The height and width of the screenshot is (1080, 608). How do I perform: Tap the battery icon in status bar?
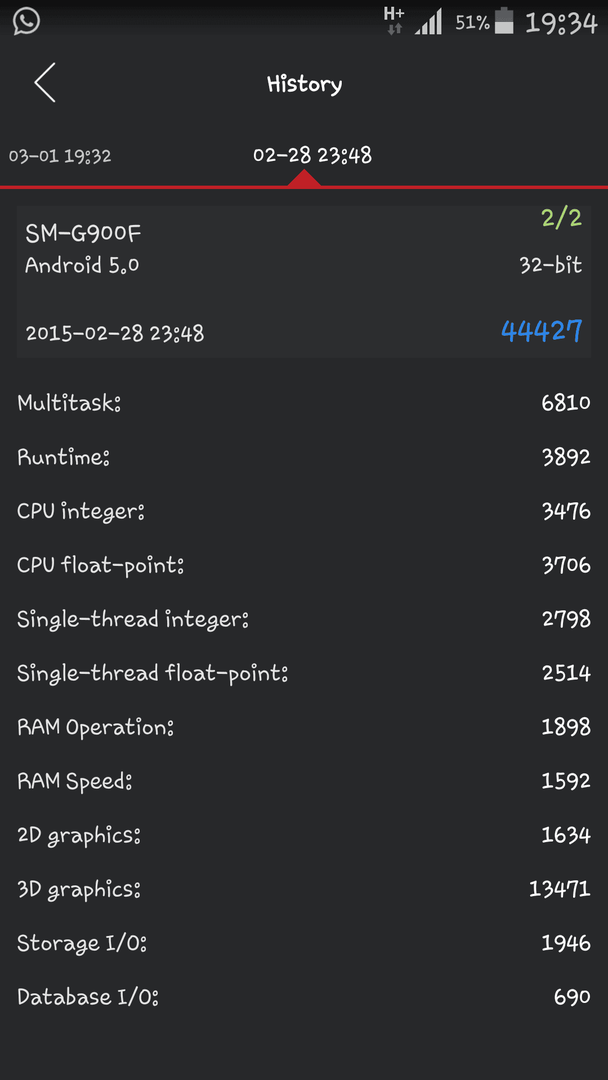[x=505, y=21]
